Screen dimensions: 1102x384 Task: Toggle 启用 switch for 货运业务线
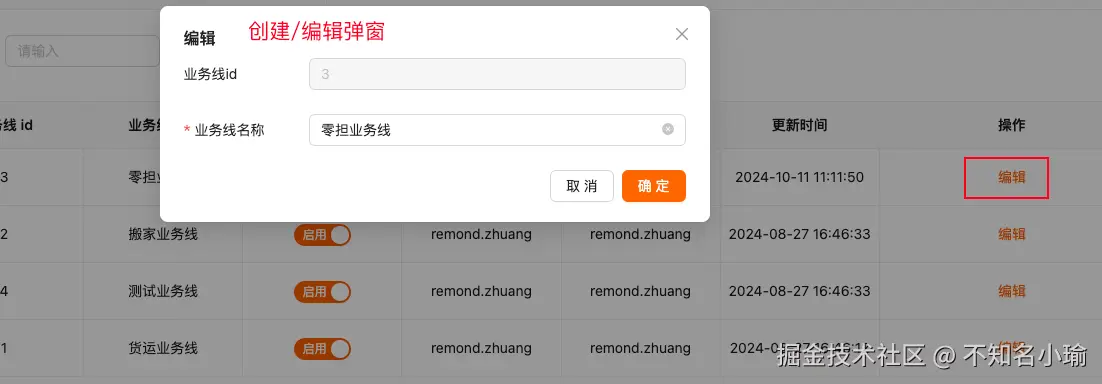pyautogui.click(x=322, y=348)
